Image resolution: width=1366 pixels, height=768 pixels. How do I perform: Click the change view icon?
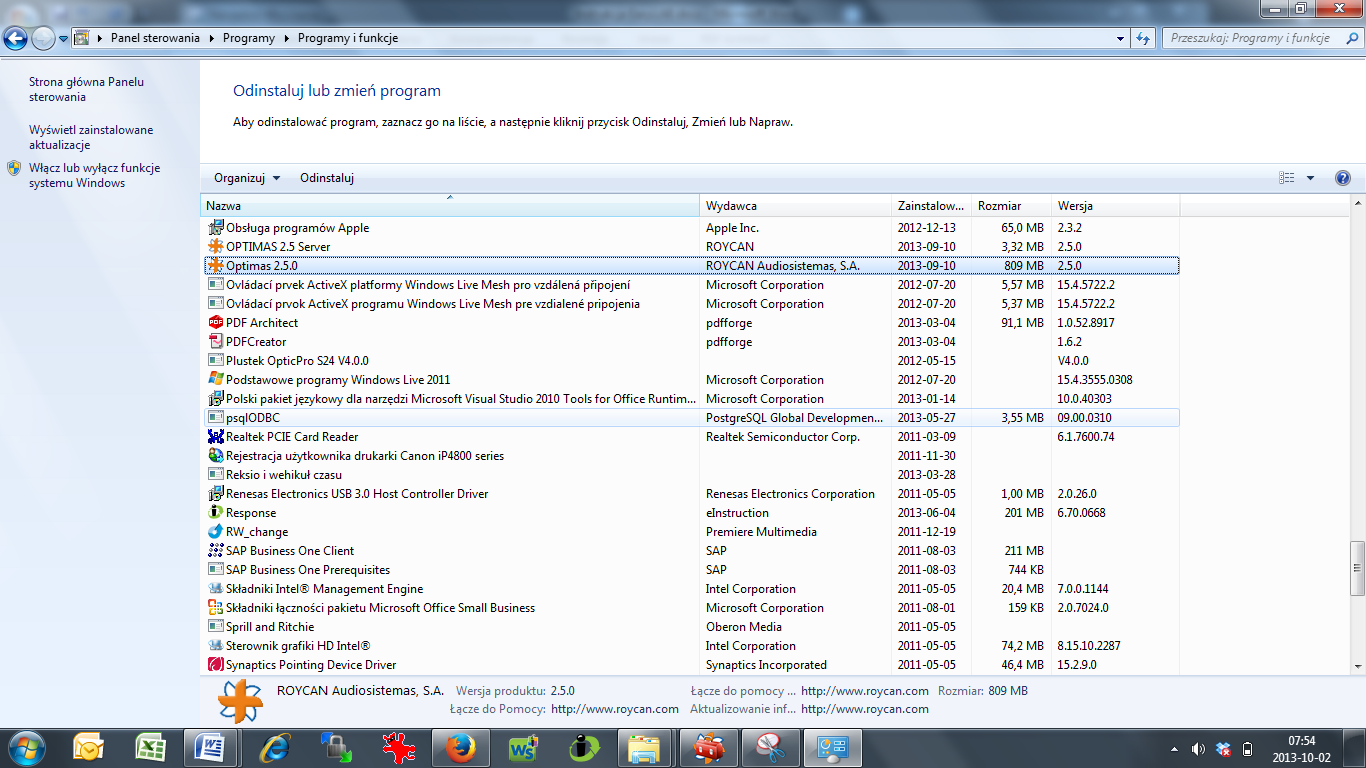[1287, 178]
